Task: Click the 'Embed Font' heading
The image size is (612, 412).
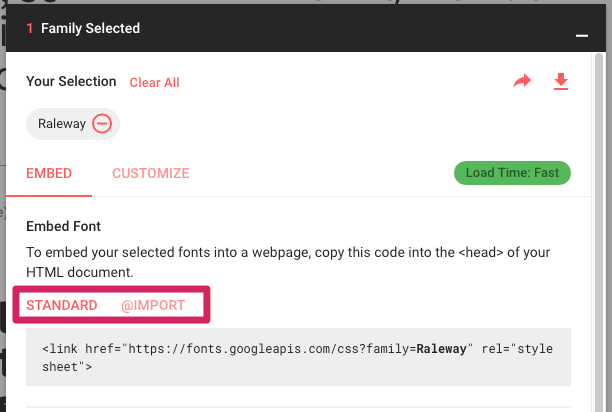Action: [x=63, y=226]
